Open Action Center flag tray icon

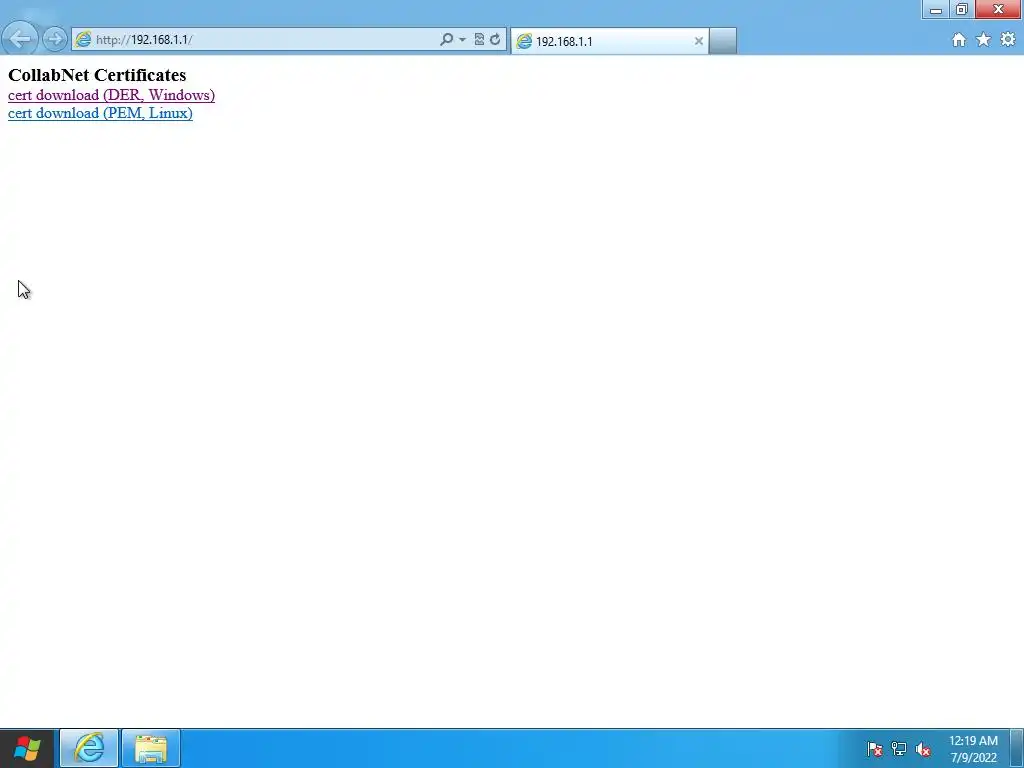tap(874, 749)
